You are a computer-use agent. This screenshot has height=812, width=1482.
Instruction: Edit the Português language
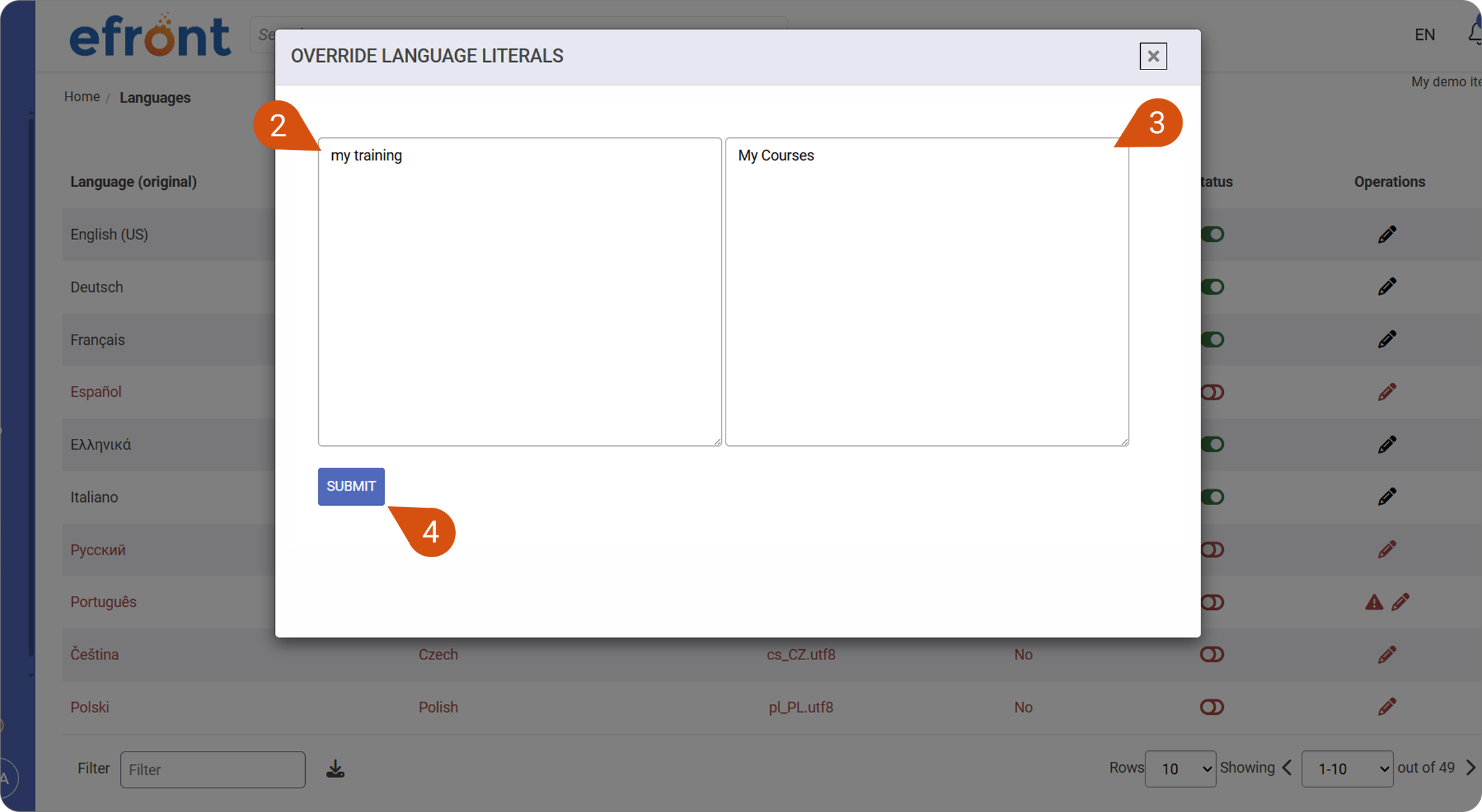pos(1400,602)
